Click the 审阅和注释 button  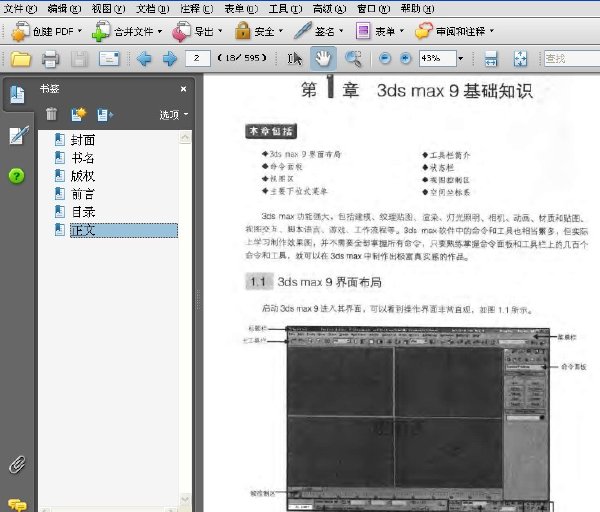pyautogui.click(x=450, y=31)
